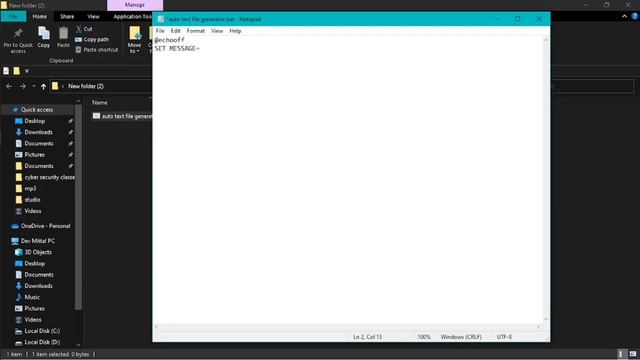Click Paste shortcut command

click(x=97, y=50)
